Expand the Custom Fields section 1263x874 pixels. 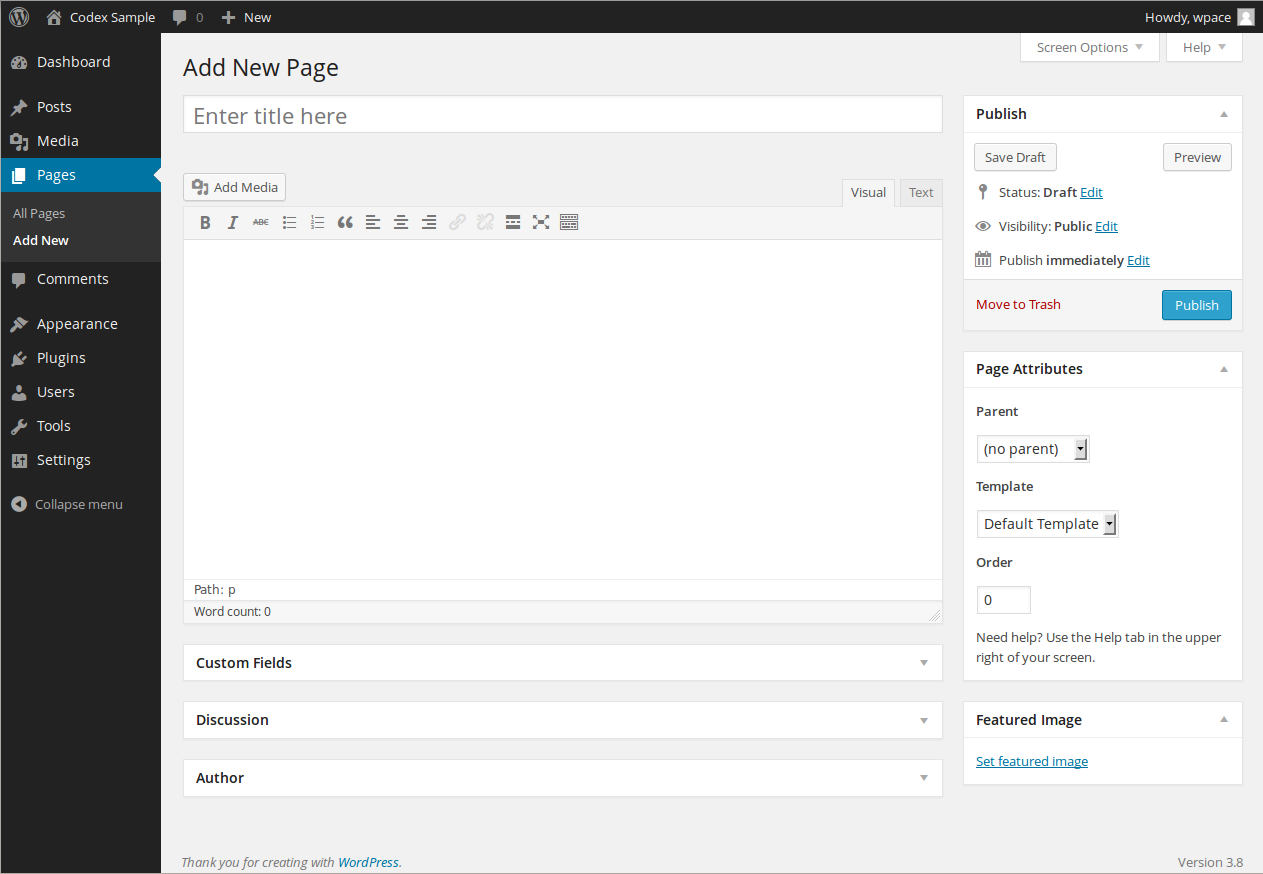[x=922, y=662]
